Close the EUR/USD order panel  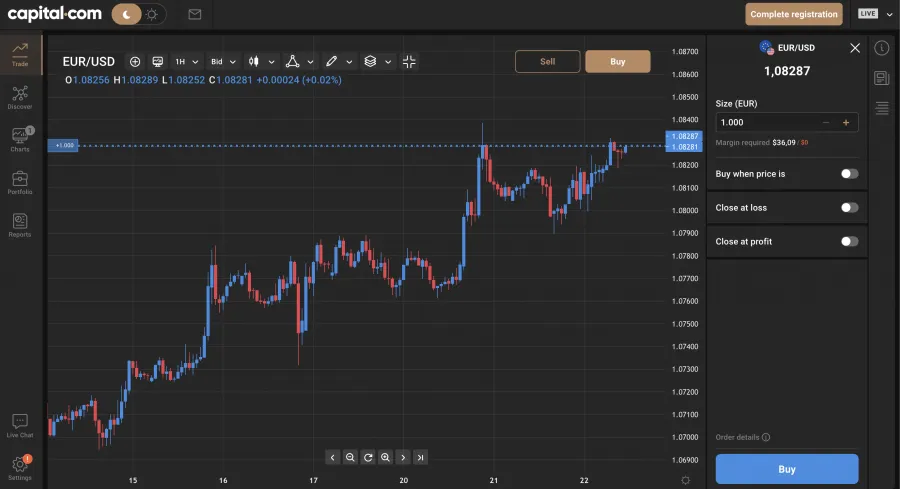[855, 48]
